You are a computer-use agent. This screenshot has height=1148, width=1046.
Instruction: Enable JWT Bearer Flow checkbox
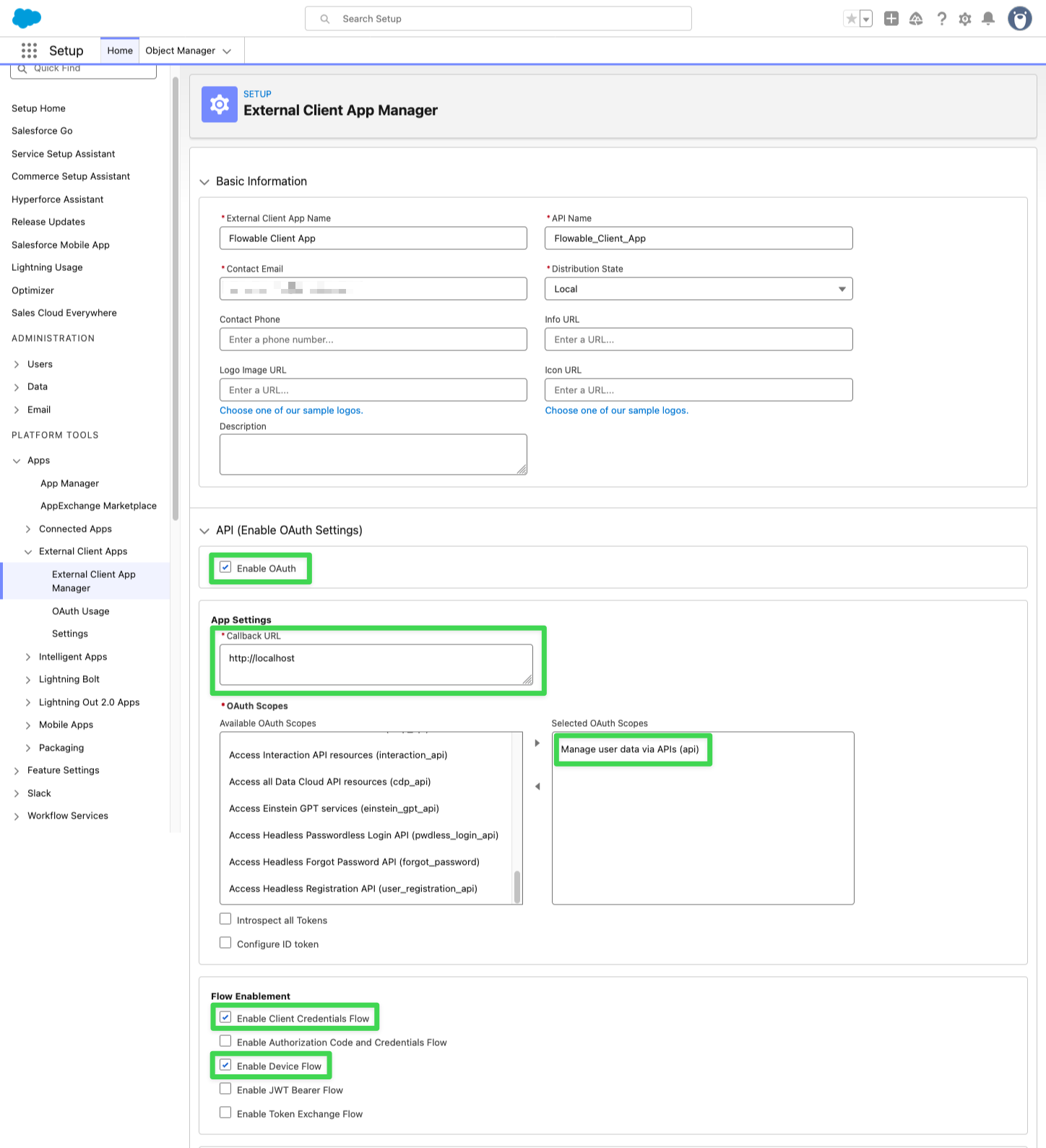pos(225,1089)
